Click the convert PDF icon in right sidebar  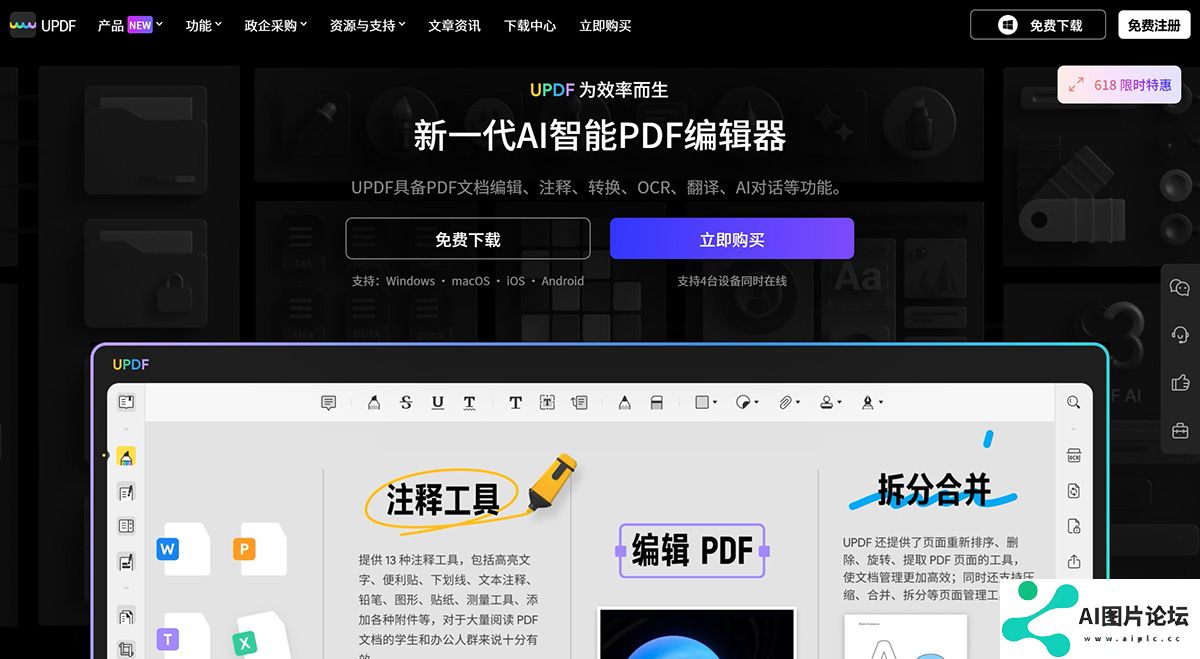[x=1074, y=491]
